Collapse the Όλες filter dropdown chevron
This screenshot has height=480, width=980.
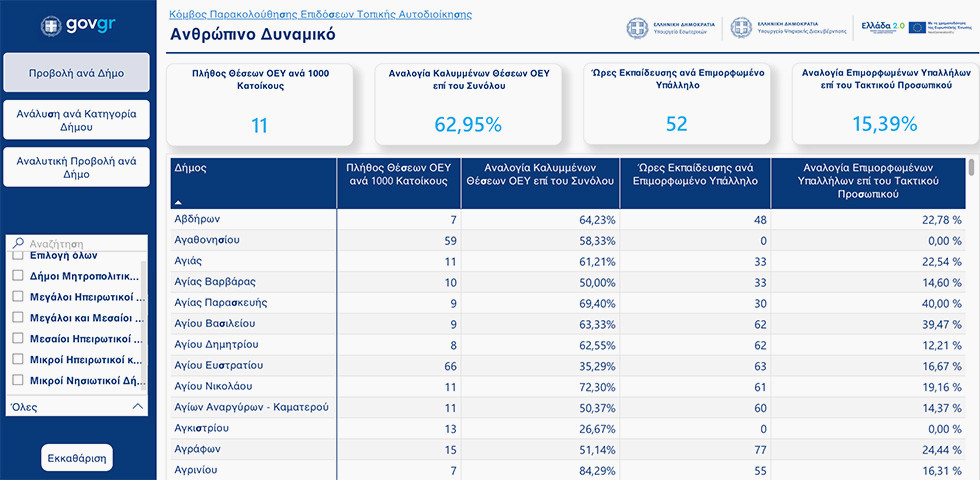tap(138, 407)
